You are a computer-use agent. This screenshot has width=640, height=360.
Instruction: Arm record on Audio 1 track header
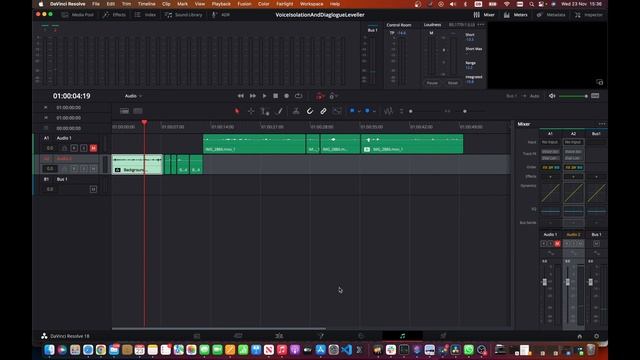tap(74, 148)
